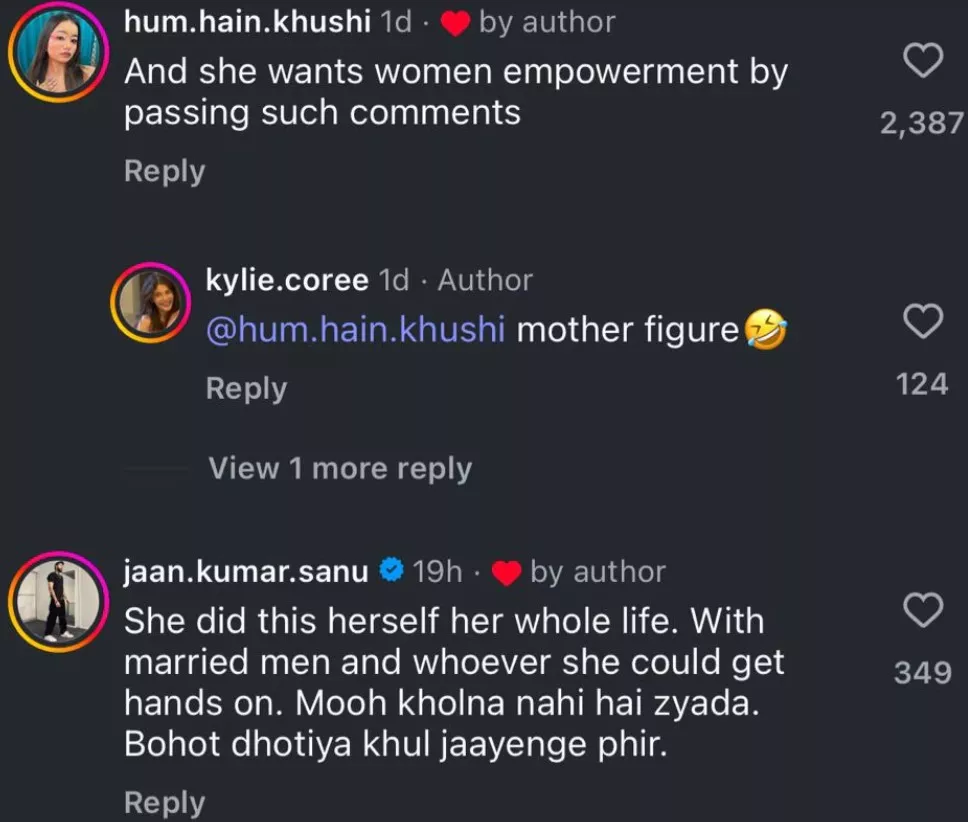
Task: Open the hum.hain.khushi username link
Action: [247, 22]
